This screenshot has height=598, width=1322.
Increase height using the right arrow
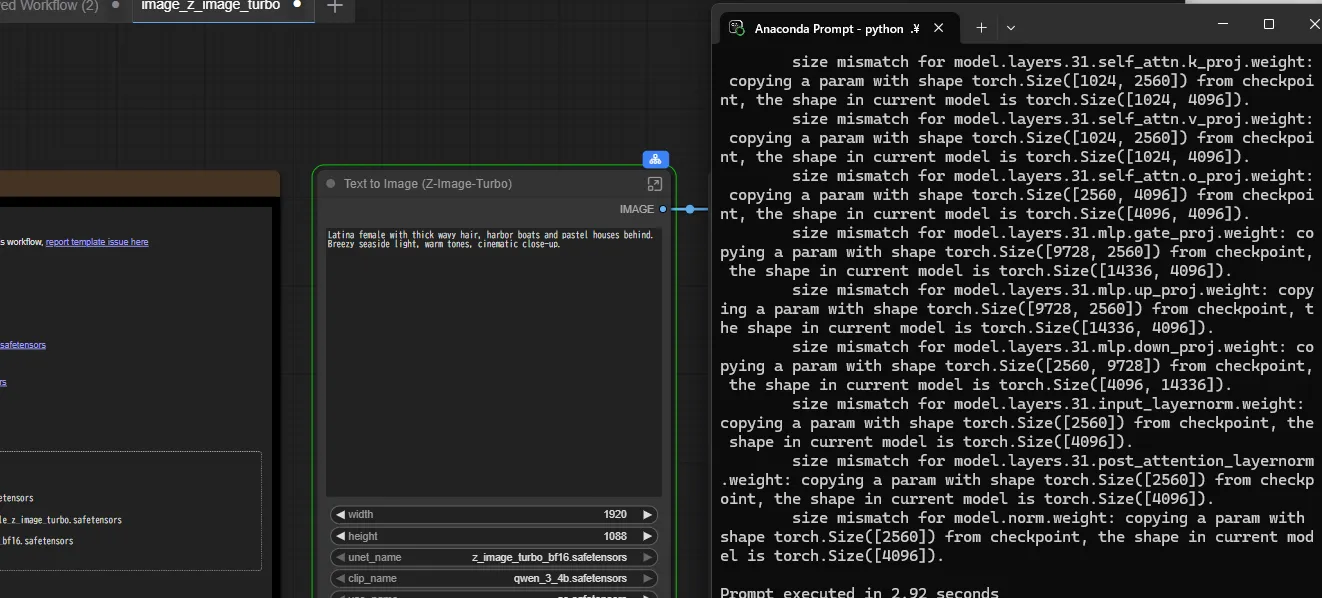pyautogui.click(x=648, y=537)
